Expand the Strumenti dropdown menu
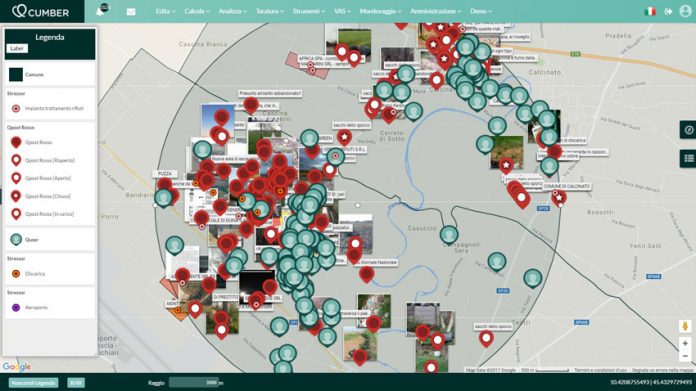The height and width of the screenshot is (391, 696). pos(308,11)
